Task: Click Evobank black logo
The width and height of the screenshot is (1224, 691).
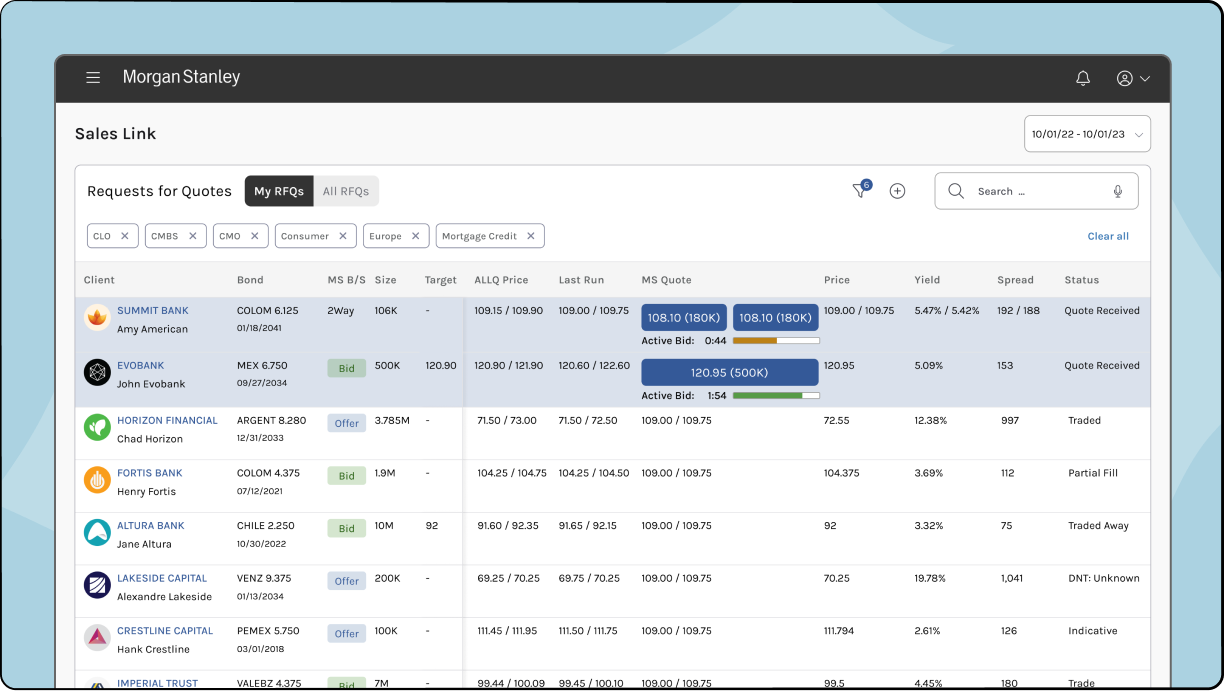Action: tap(97, 373)
